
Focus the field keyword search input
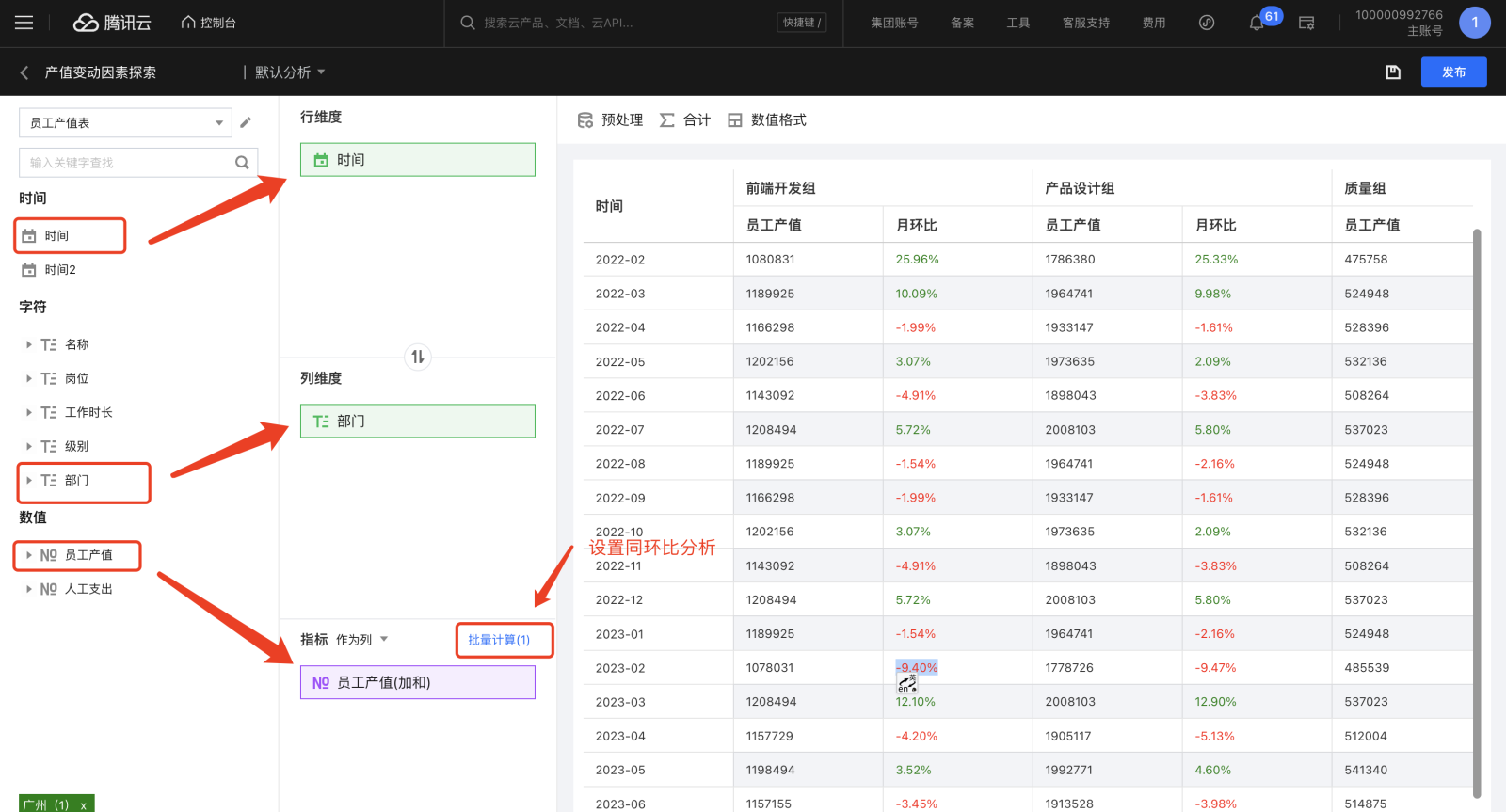pyautogui.click(x=127, y=163)
